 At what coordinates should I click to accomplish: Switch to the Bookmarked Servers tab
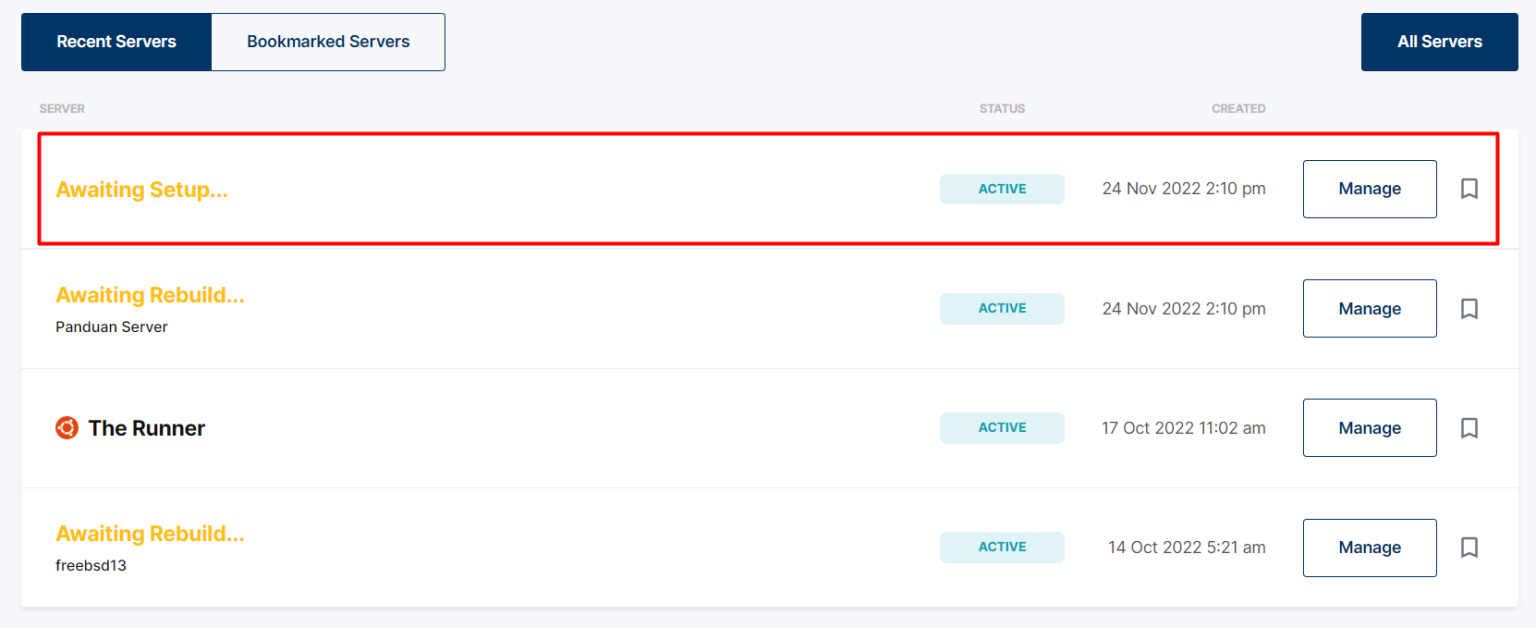(x=328, y=42)
